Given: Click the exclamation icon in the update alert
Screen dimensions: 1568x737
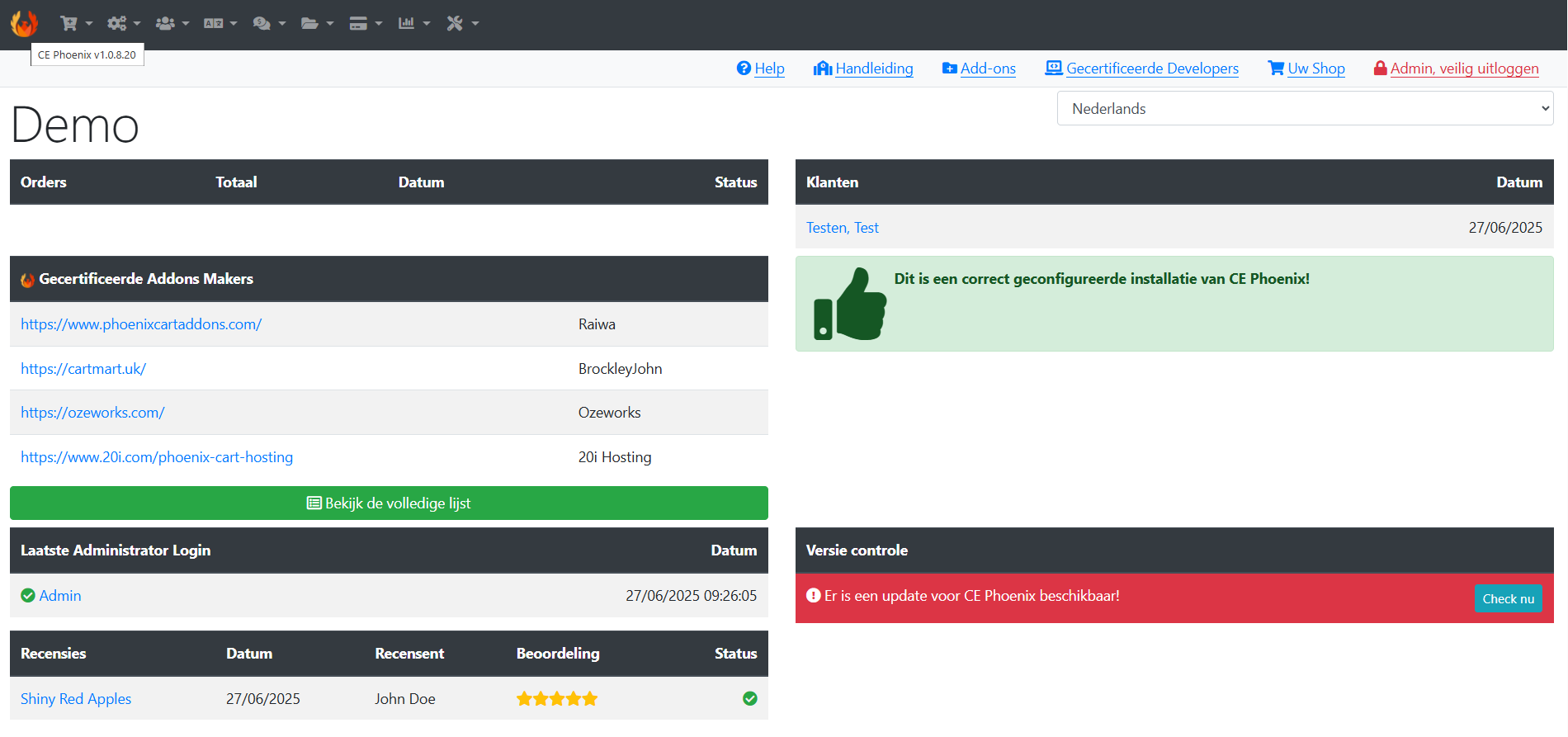Looking at the screenshot, I should point(814,596).
